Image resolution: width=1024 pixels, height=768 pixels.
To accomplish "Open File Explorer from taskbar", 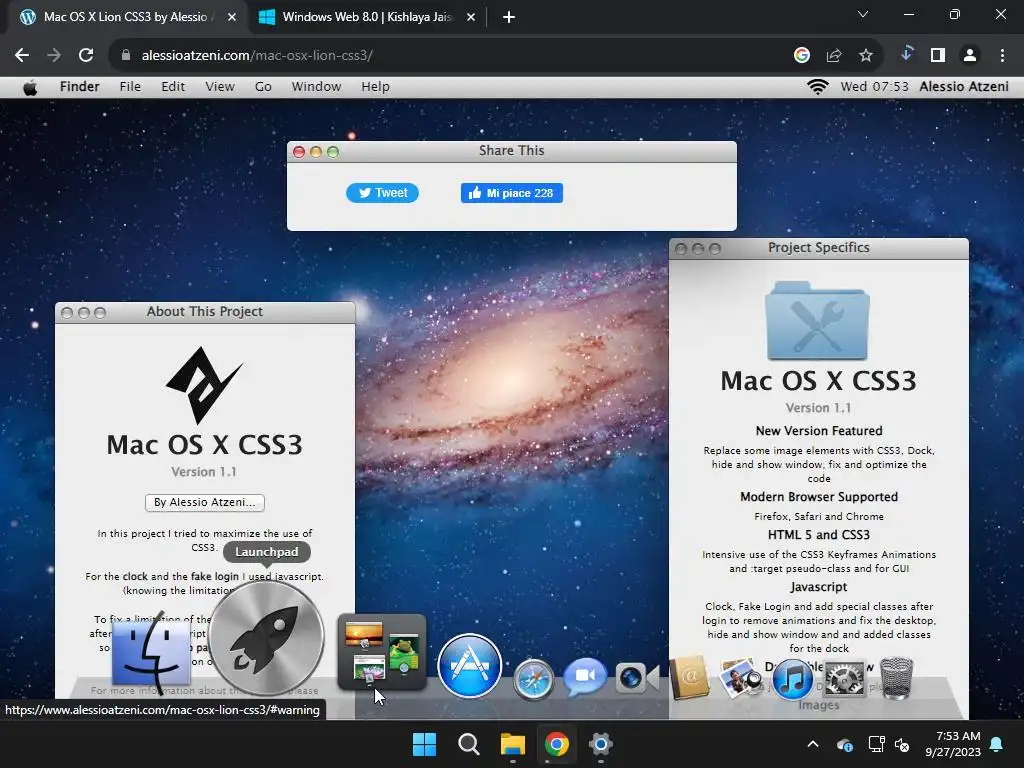I will click(x=513, y=744).
